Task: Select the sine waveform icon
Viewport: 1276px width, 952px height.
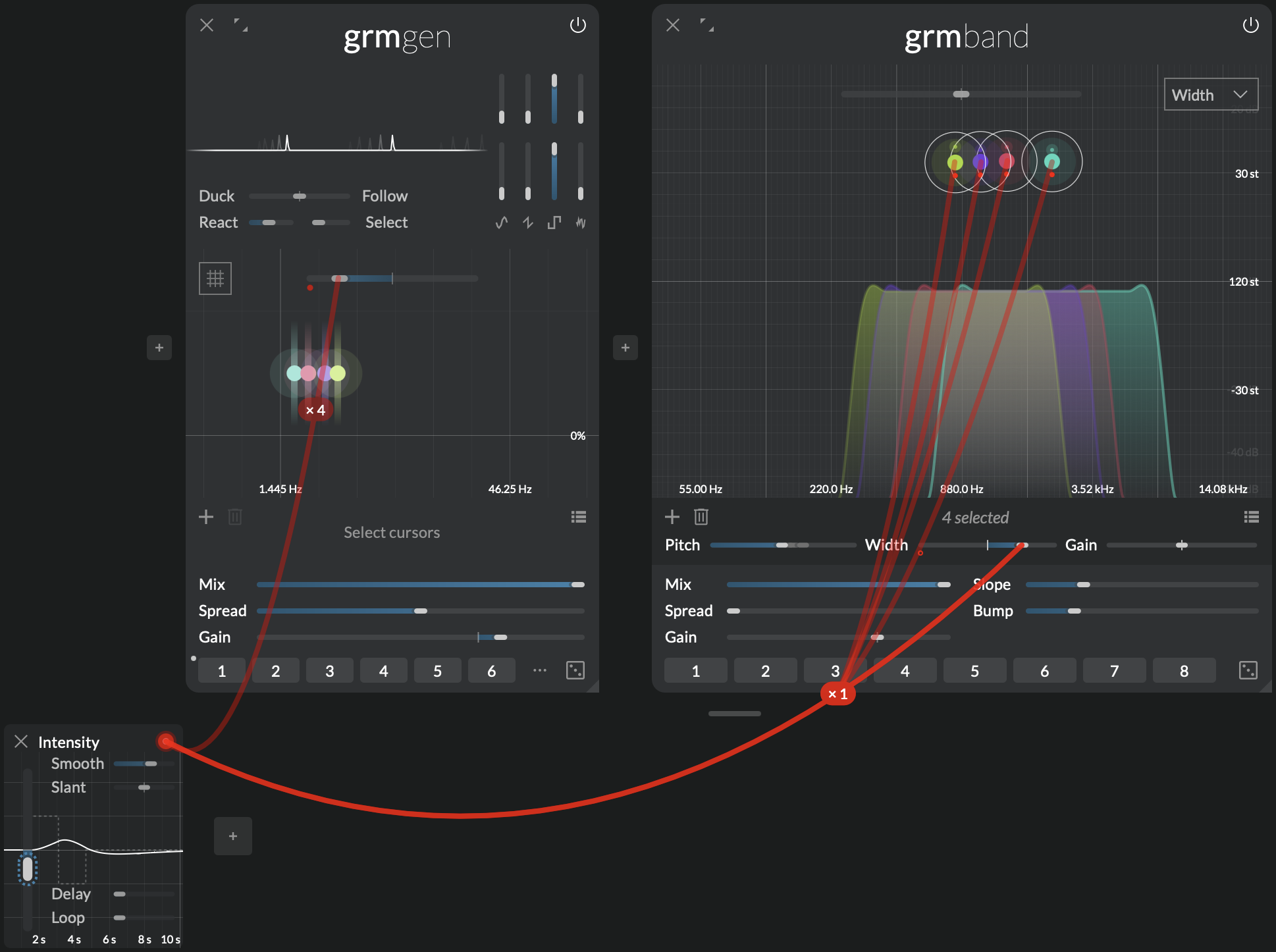Action: (x=502, y=223)
